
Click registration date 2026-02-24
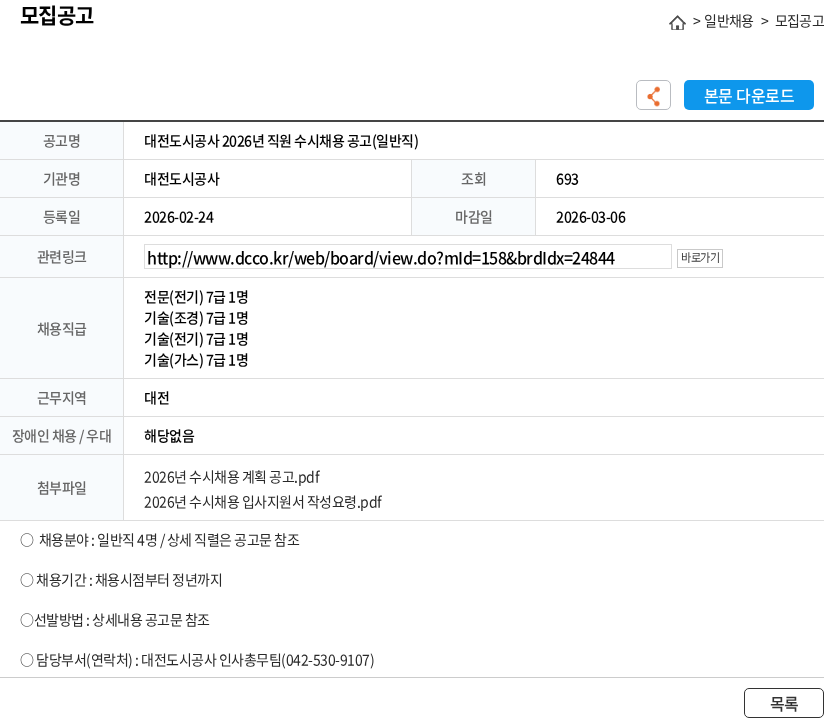(x=179, y=218)
